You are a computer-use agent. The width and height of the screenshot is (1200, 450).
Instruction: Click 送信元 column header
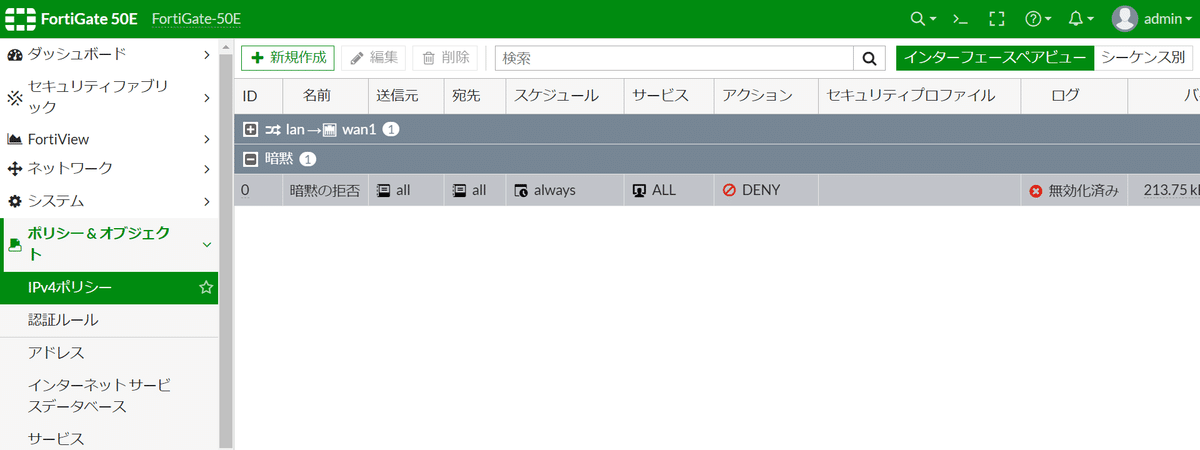coord(405,95)
